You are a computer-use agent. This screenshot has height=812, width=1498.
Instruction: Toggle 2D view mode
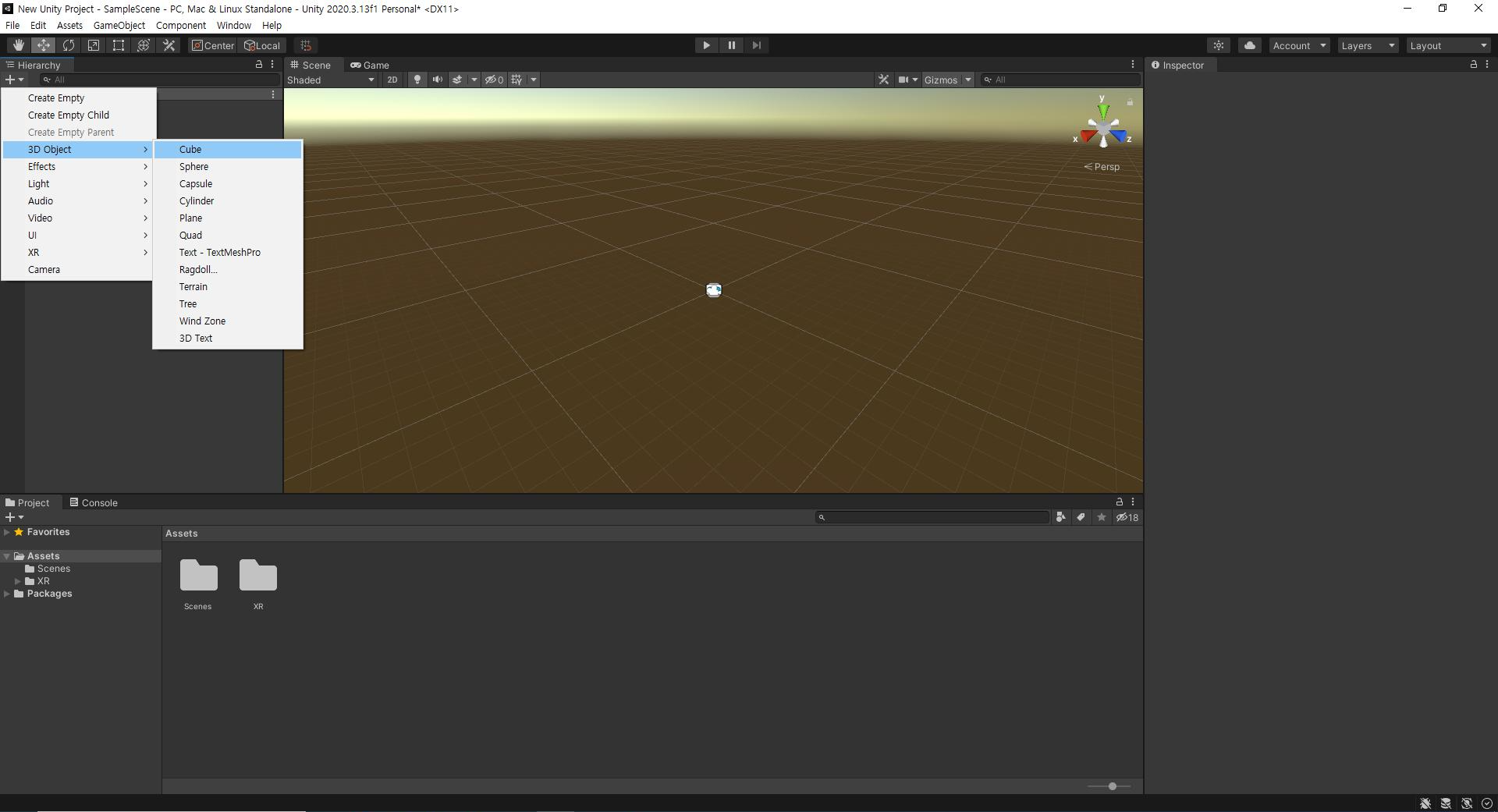pos(392,80)
